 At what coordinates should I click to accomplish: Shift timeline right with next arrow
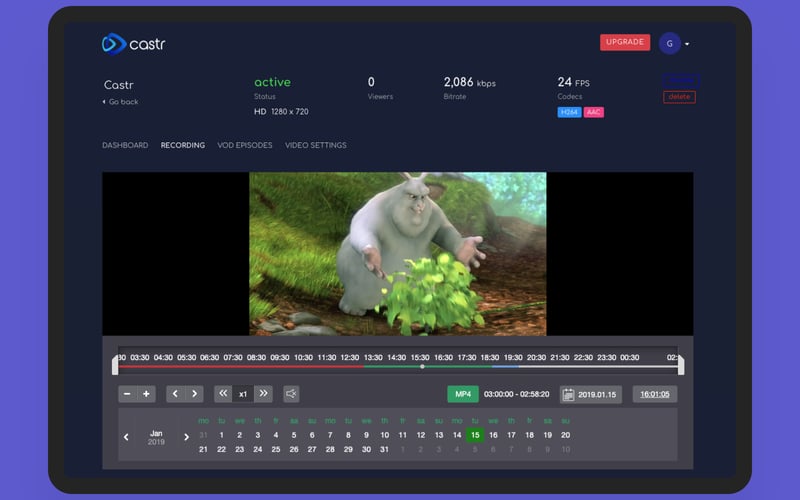pos(194,394)
